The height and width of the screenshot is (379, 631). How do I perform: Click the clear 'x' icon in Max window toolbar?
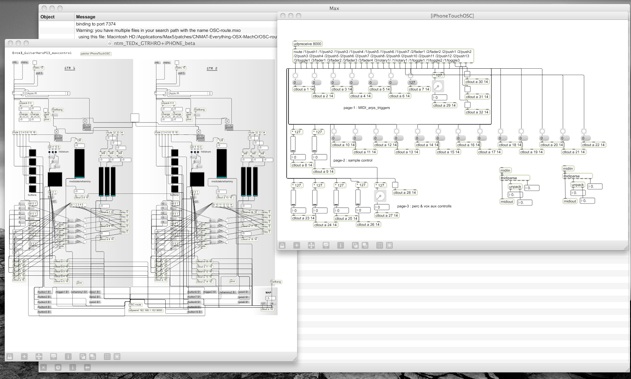44,367
